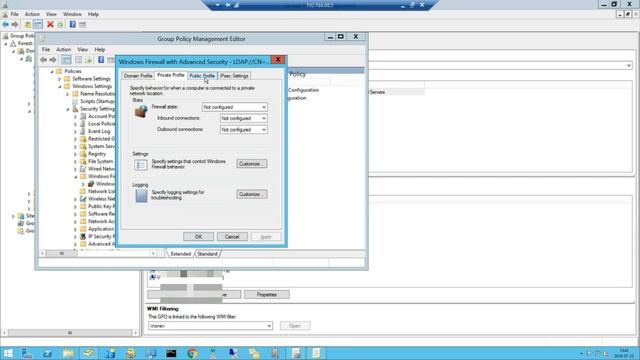Switch to the Extended tab at bottom
640x360 pixels.
pyautogui.click(x=180, y=254)
